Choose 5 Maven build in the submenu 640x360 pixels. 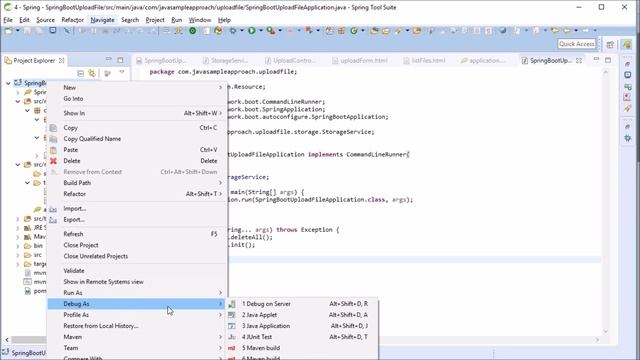point(302,348)
